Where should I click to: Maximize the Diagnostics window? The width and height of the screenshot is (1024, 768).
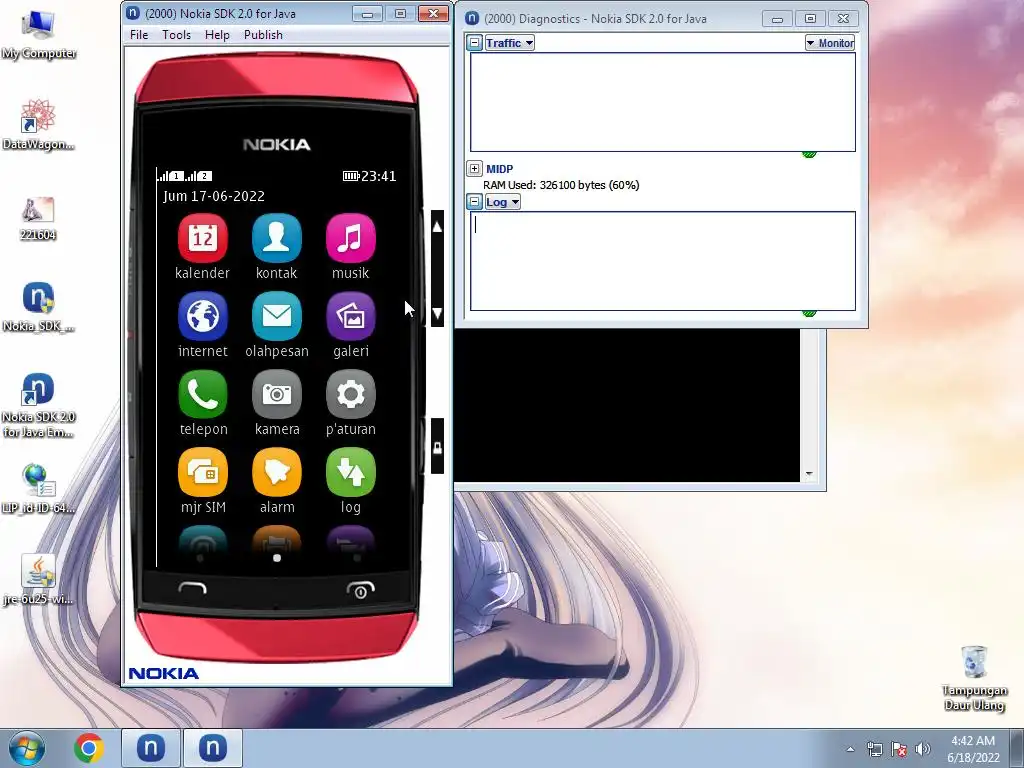[x=810, y=19]
